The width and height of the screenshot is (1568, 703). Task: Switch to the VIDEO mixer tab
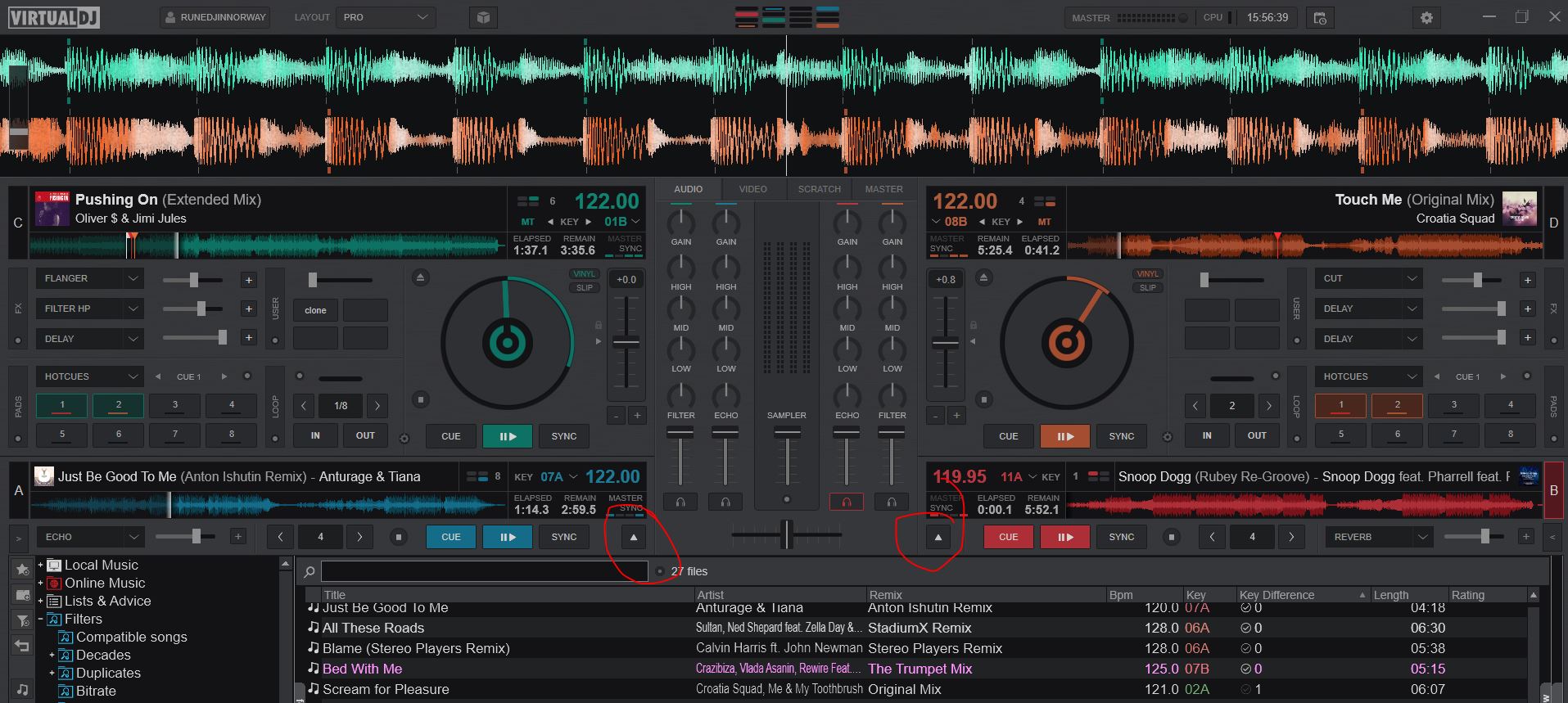pos(753,189)
